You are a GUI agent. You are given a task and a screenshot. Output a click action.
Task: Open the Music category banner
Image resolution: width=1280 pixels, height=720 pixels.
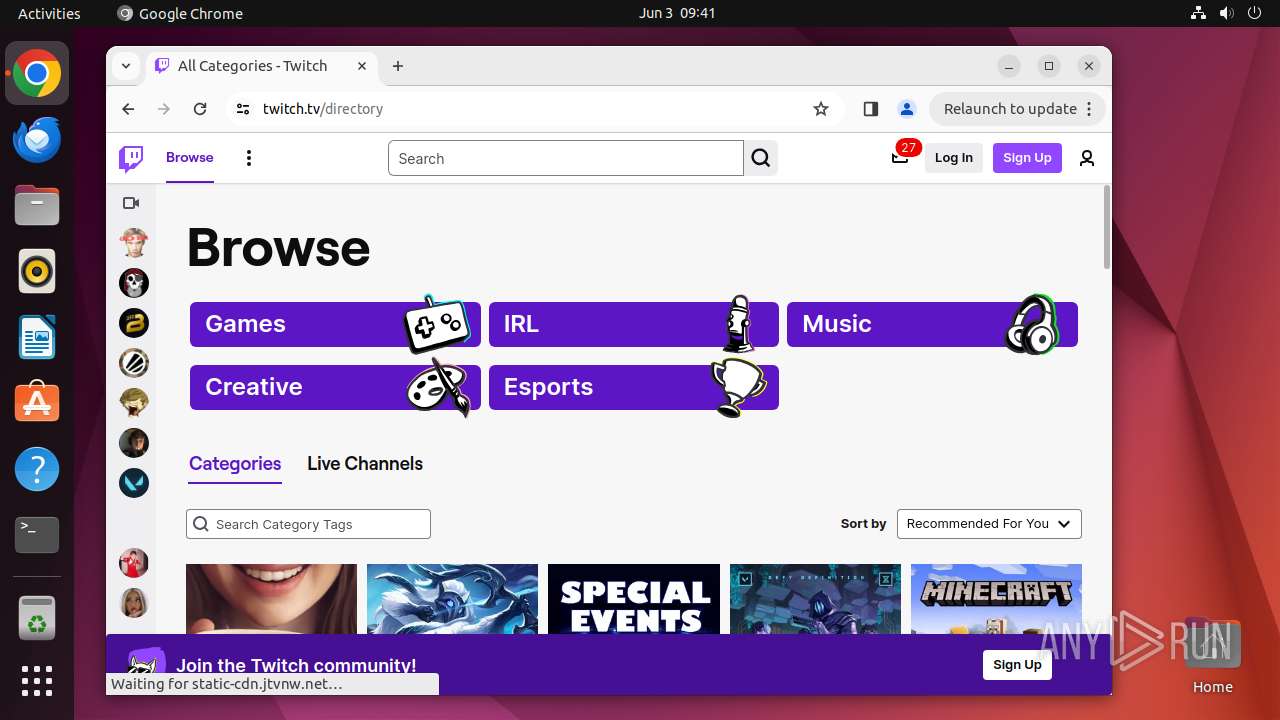tap(932, 324)
